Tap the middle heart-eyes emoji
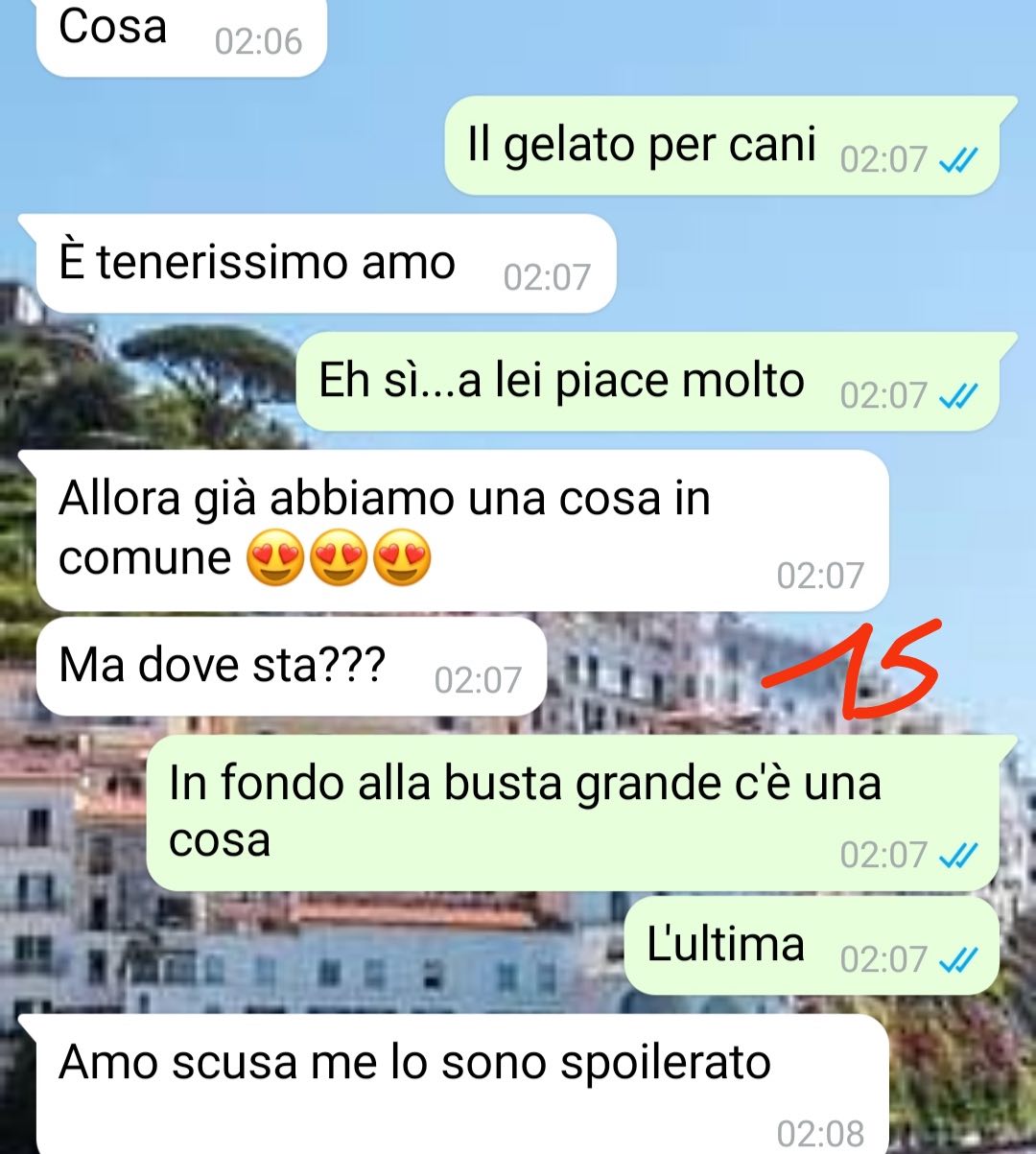The height and width of the screenshot is (1154, 1036). 339,560
